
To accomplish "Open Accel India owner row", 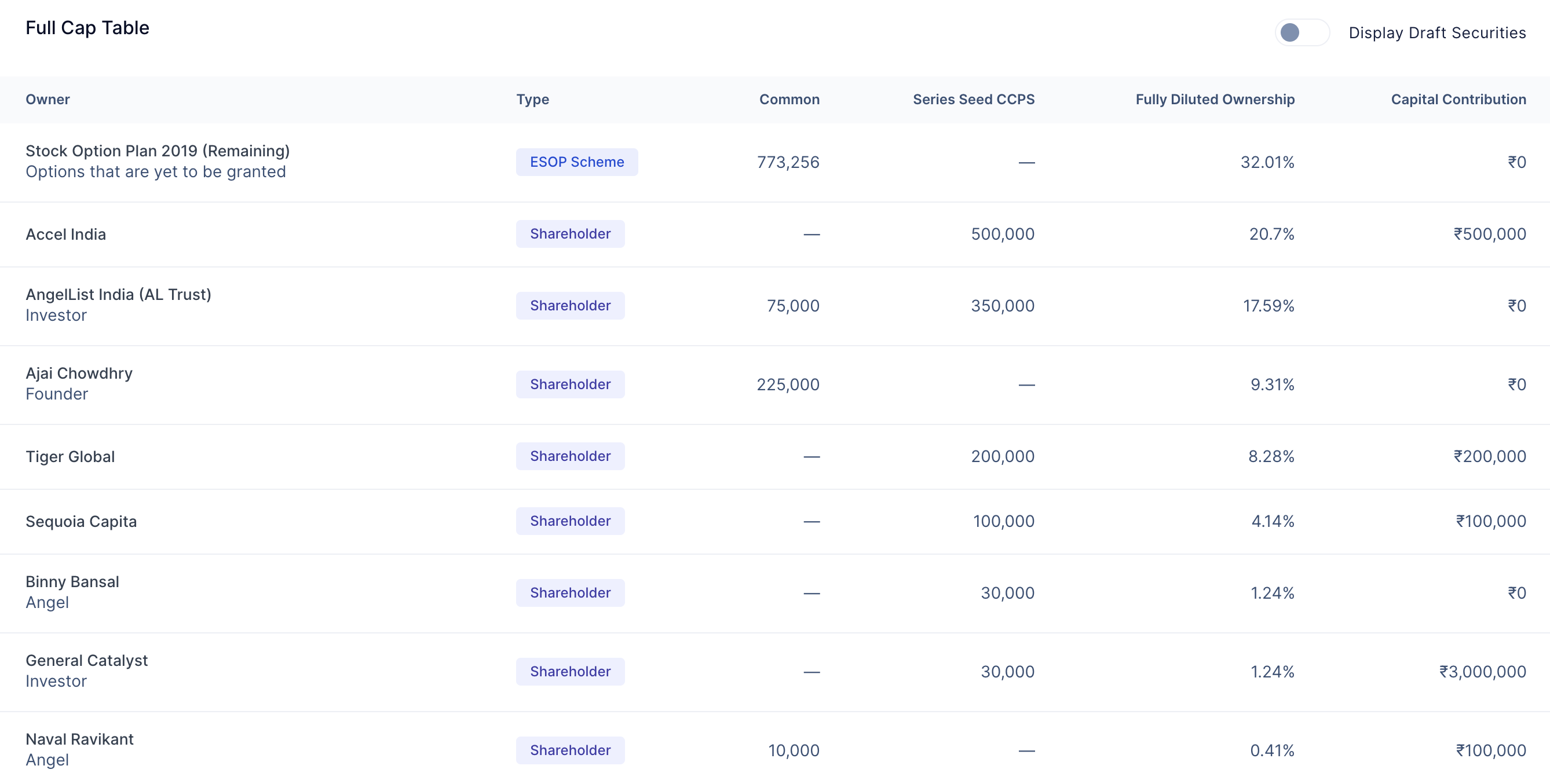I will pos(65,234).
